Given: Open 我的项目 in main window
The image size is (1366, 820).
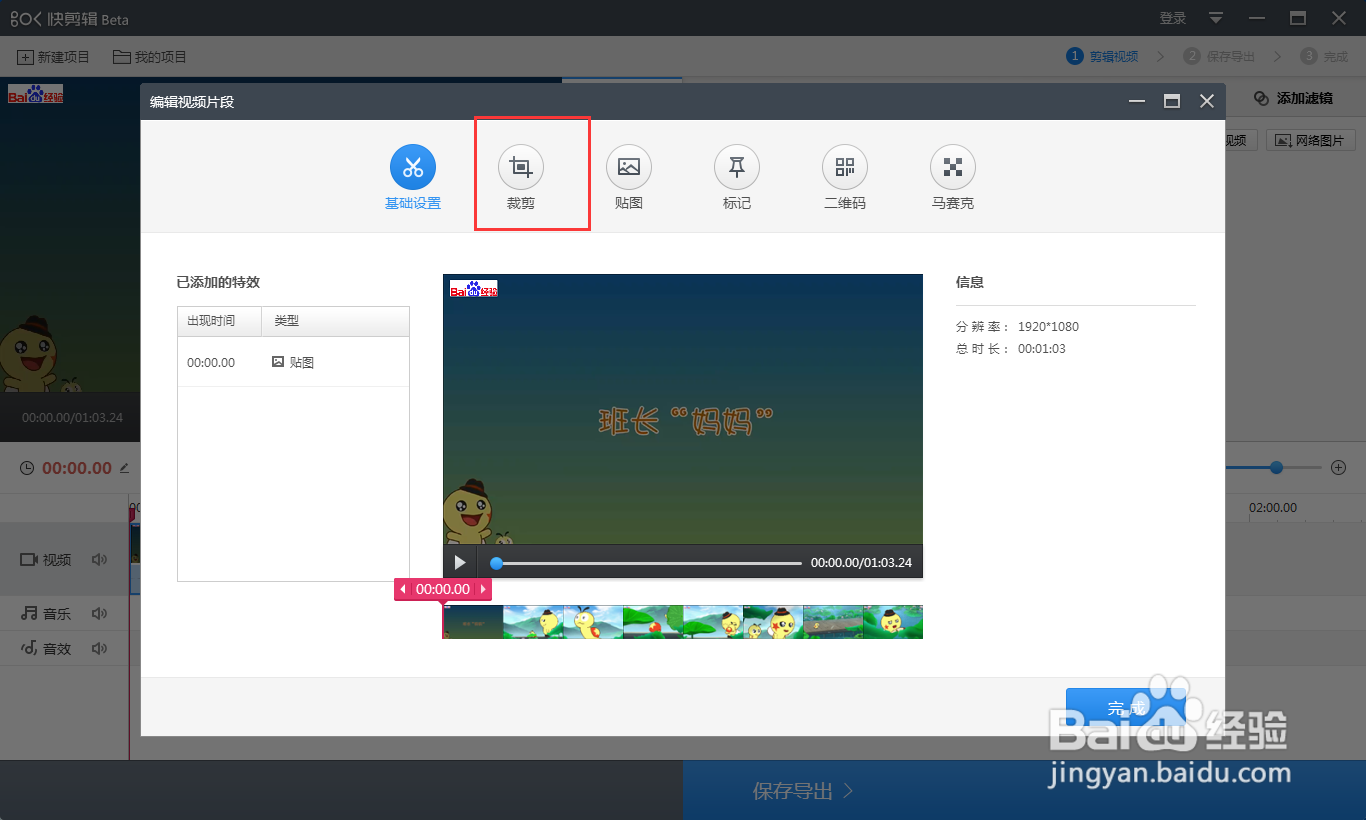Looking at the screenshot, I should (150, 57).
